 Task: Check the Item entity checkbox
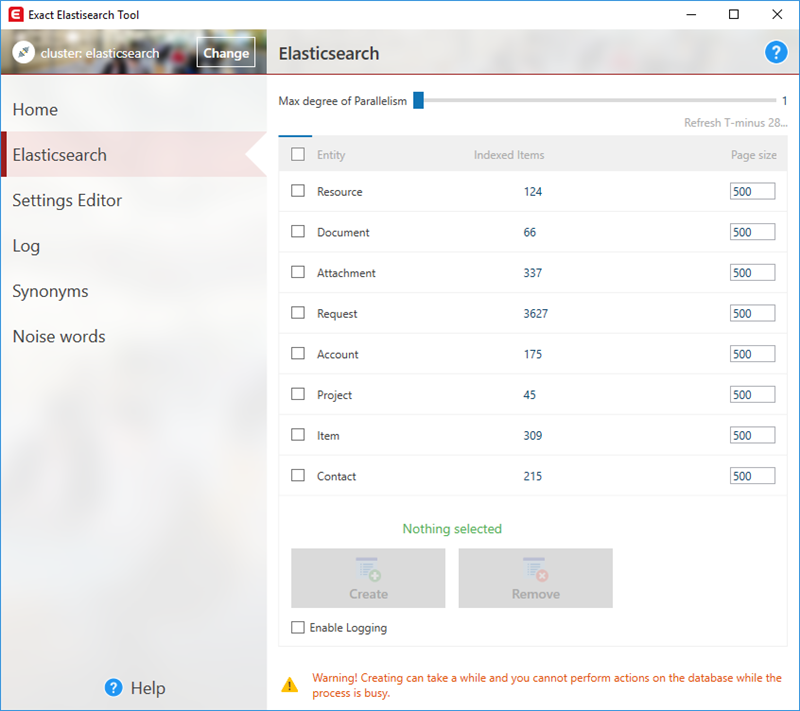pos(298,435)
